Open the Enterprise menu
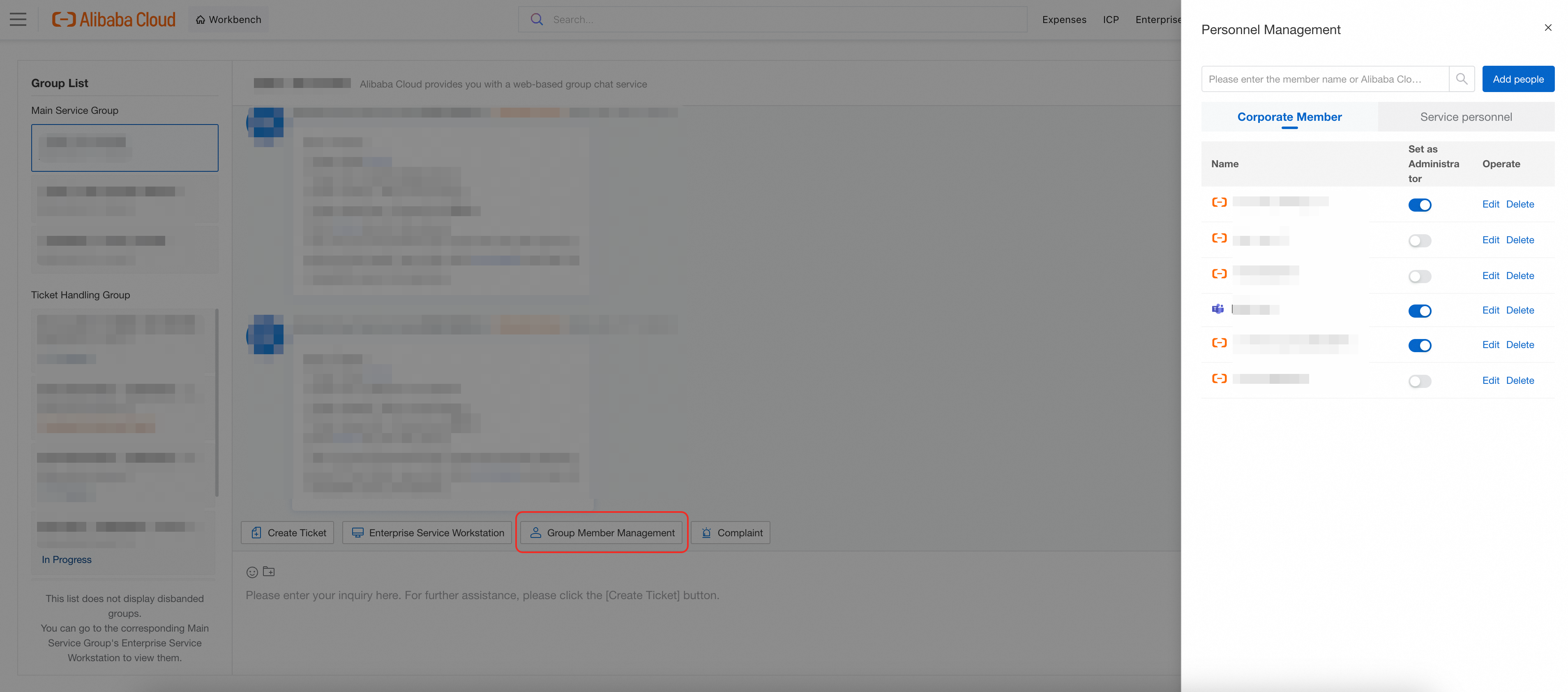This screenshot has height=692, width=1568. pos(1158,19)
